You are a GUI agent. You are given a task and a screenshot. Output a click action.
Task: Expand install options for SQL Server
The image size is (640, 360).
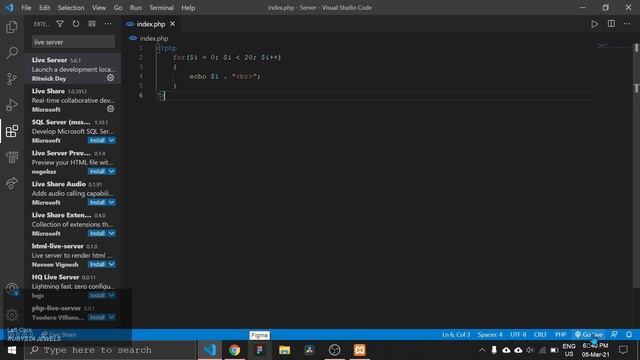(x=112, y=140)
